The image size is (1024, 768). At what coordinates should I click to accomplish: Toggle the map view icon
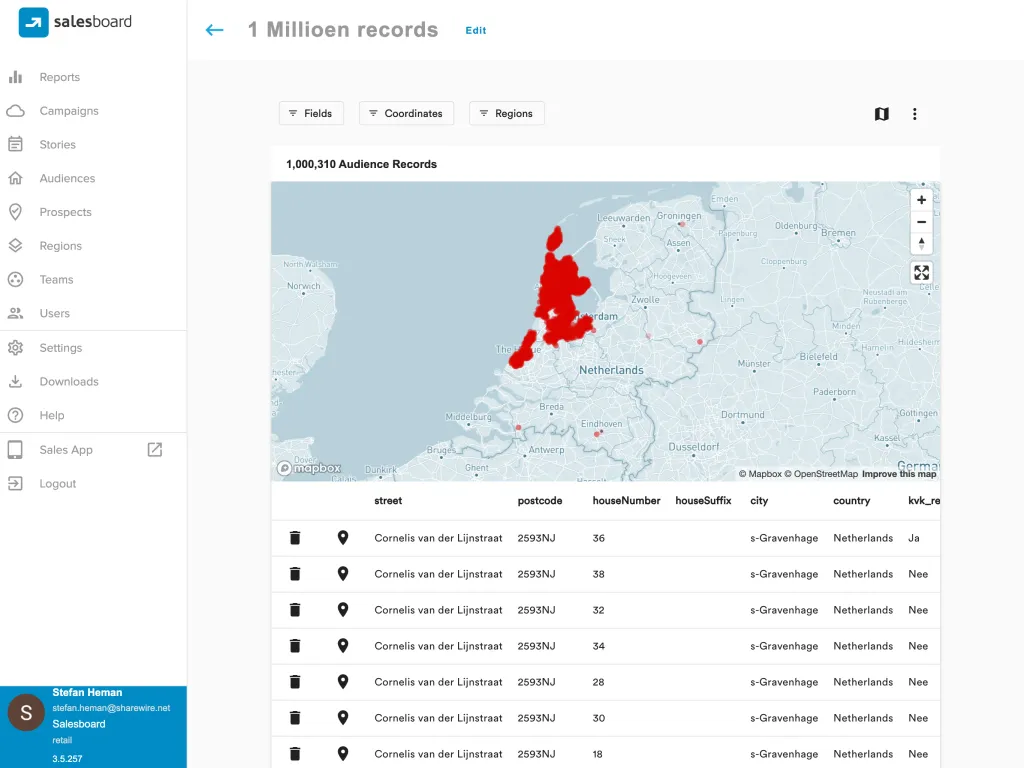[x=881, y=114]
